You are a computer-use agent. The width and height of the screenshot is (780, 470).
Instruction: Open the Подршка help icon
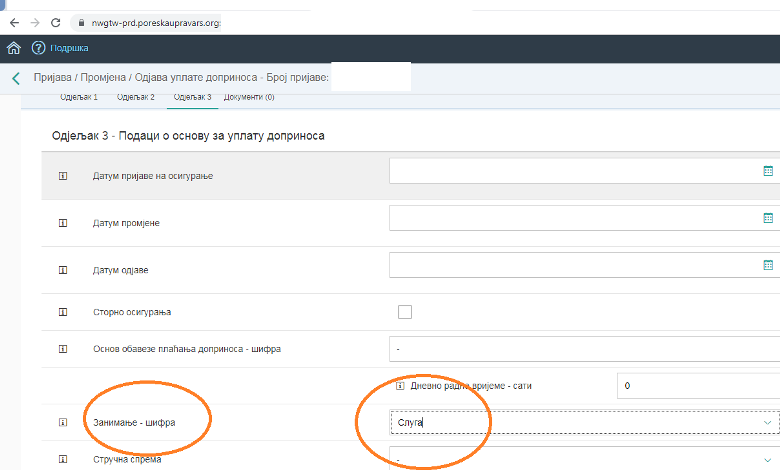(39, 48)
